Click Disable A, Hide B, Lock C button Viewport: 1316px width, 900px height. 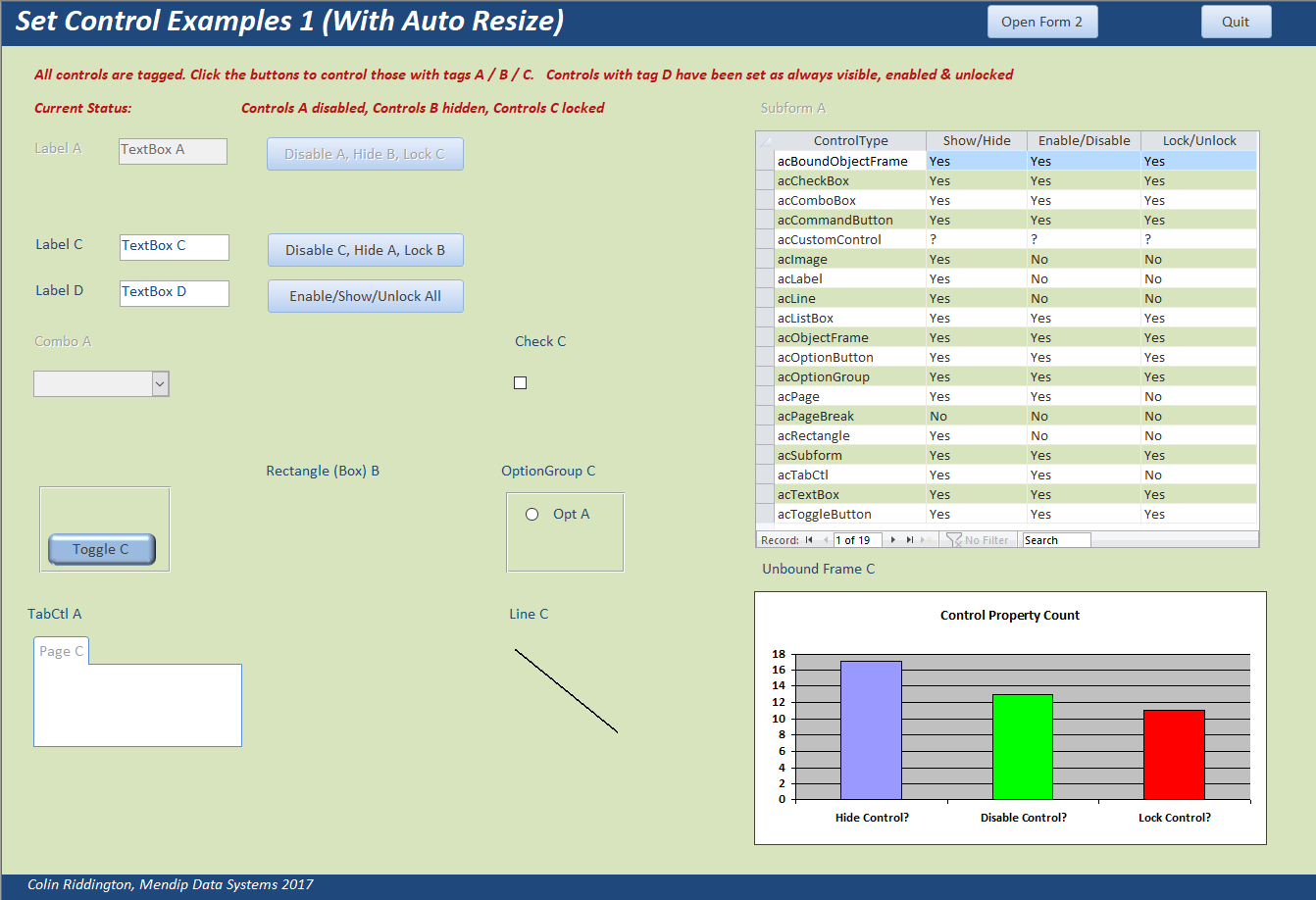(365, 154)
